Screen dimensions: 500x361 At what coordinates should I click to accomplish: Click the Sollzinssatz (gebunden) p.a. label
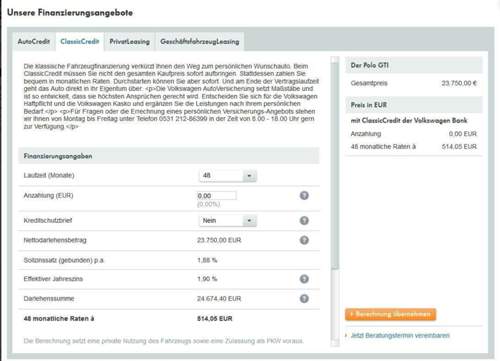[64, 260]
